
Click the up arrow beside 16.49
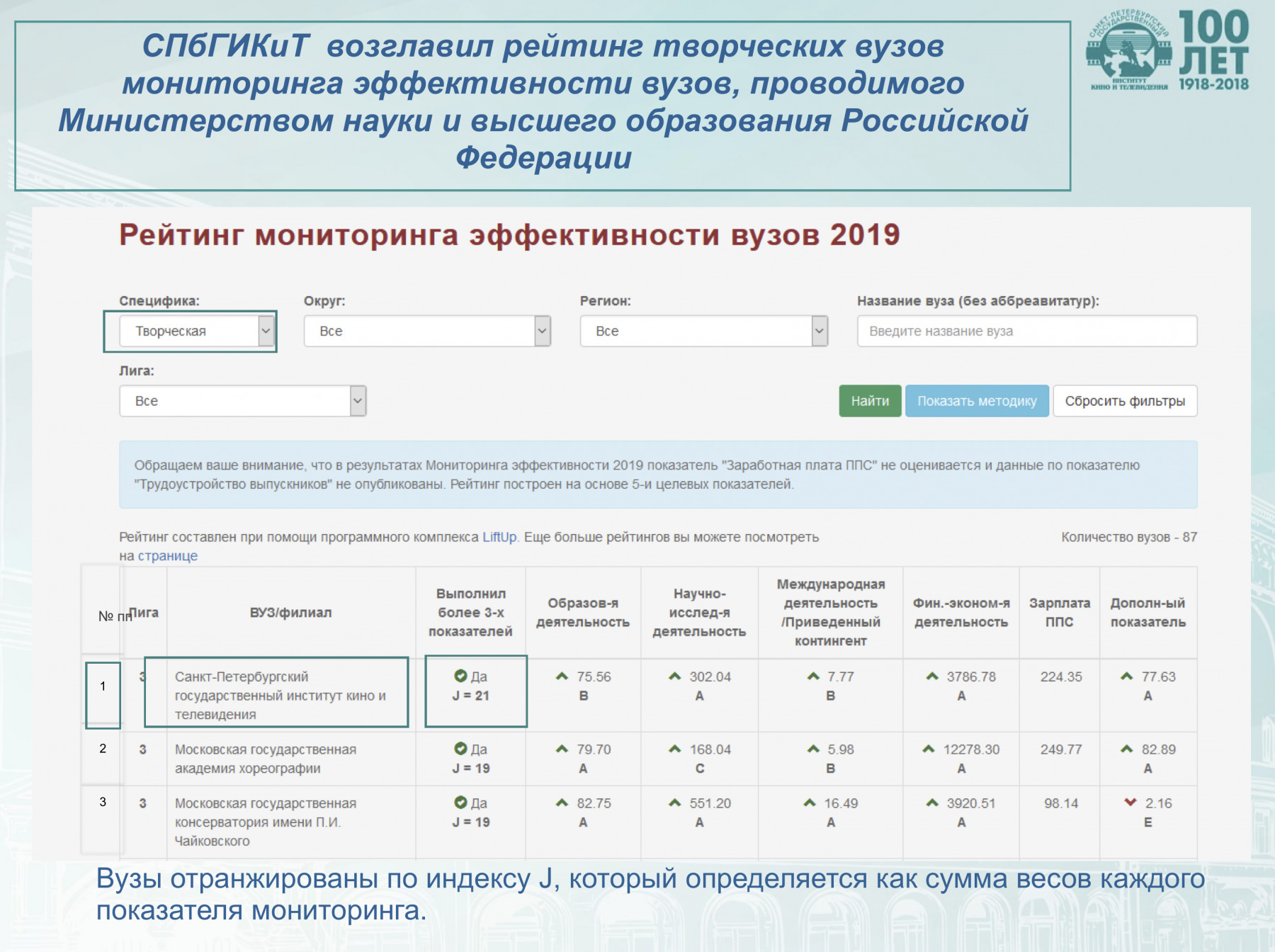(810, 803)
